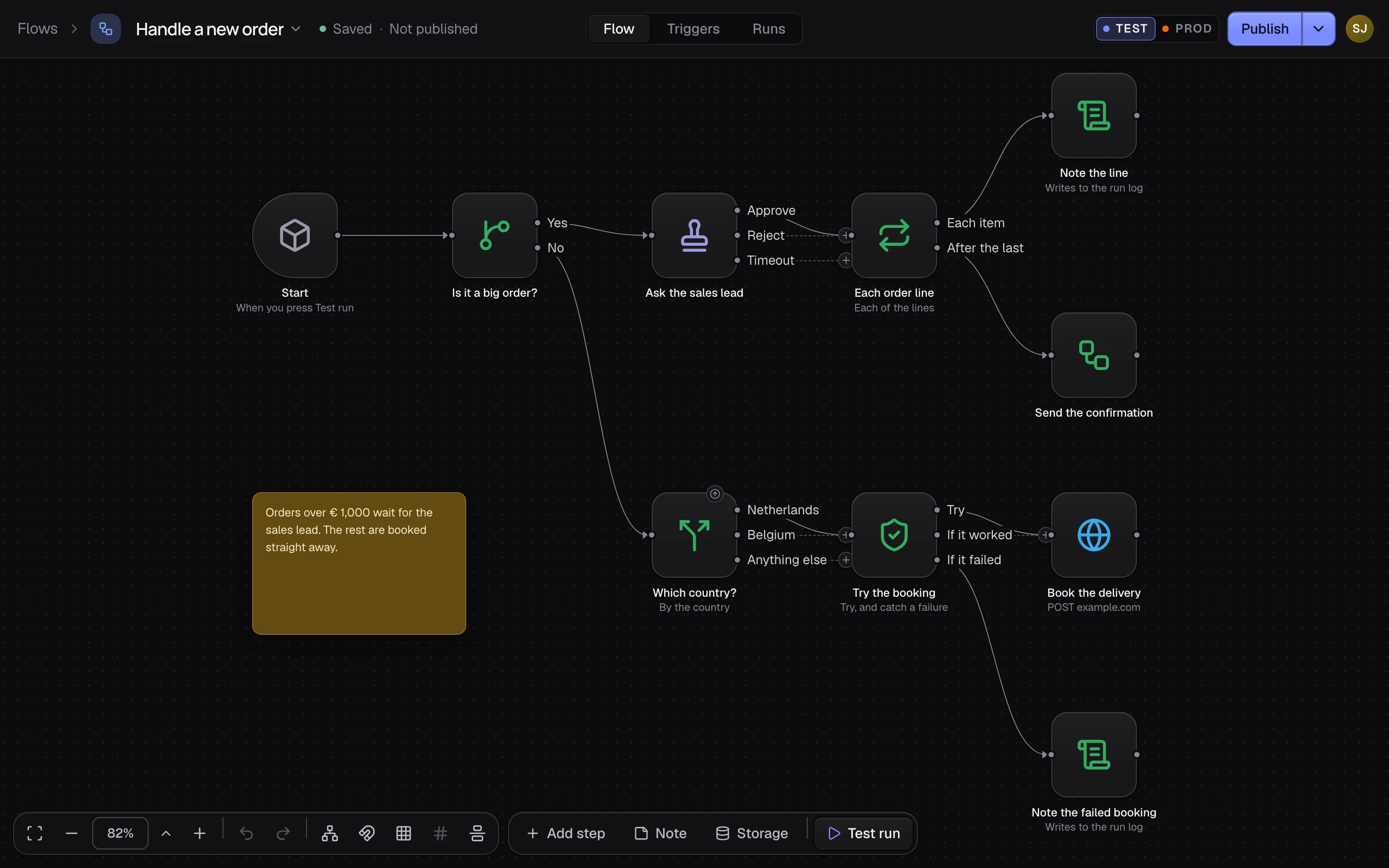Click the align-center distribute icon
Viewport: 1389px width, 868px height.
477,833
